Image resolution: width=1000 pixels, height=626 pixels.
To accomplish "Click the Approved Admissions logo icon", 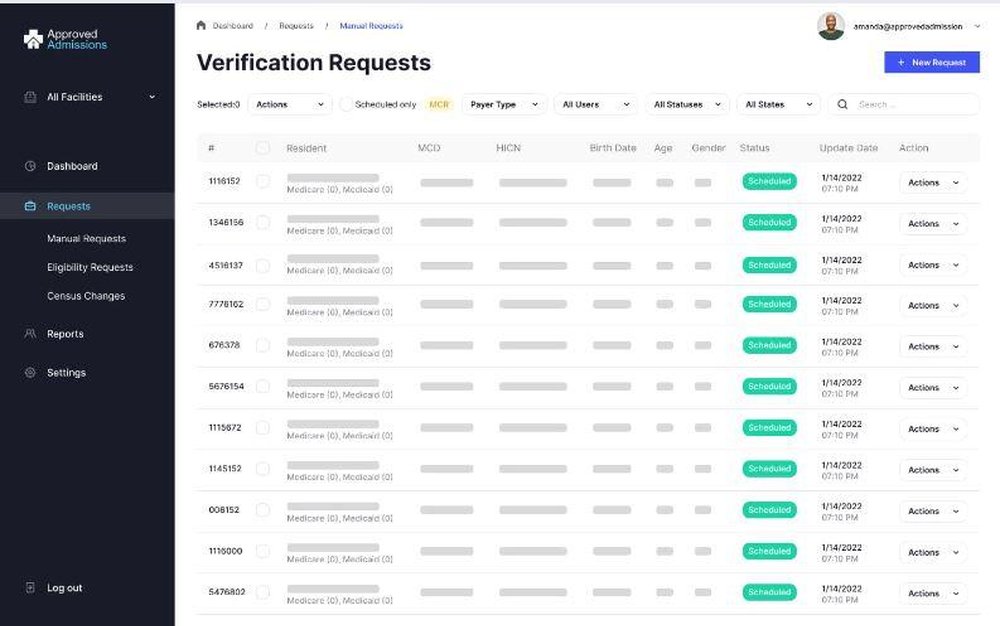I will (33, 39).
